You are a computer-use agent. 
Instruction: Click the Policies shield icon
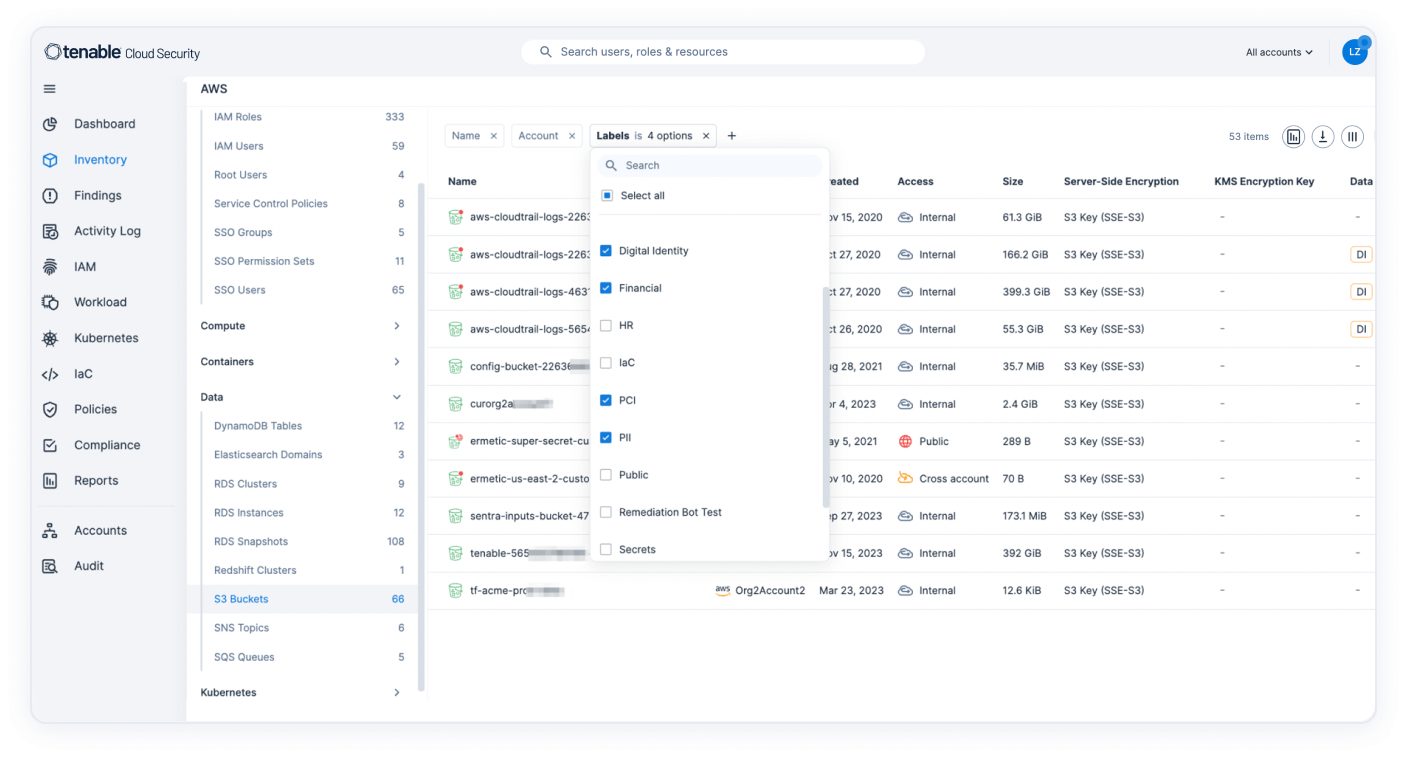pyautogui.click(x=50, y=410)
